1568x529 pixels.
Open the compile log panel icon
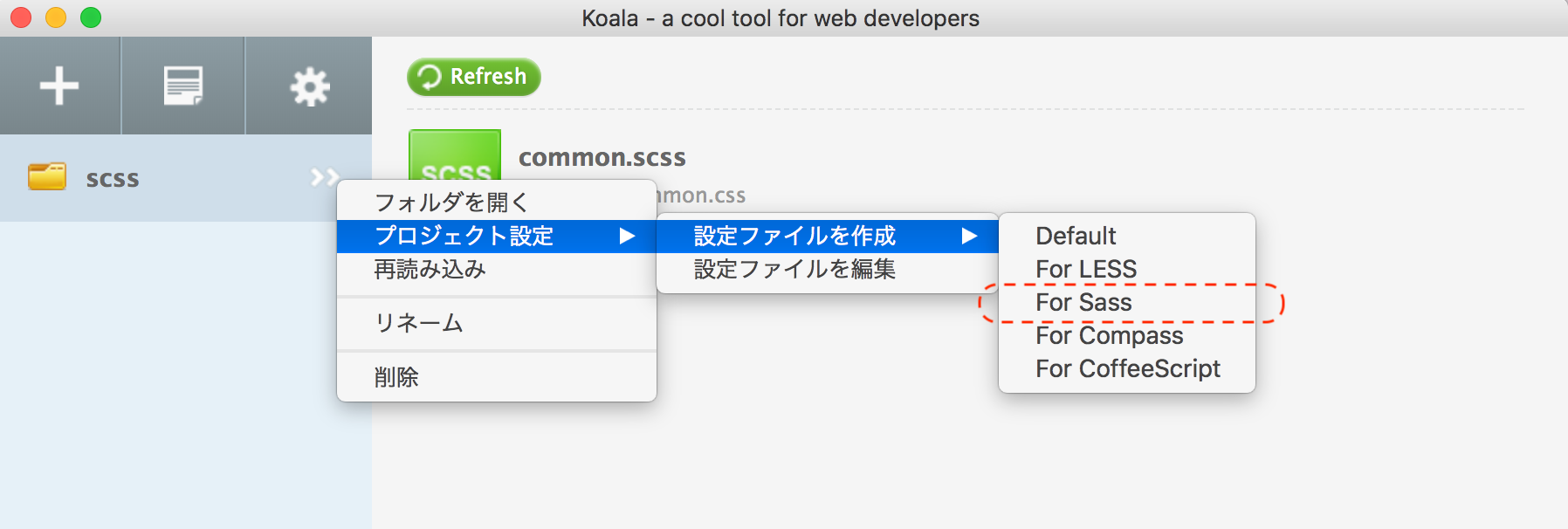pos(183,86)
